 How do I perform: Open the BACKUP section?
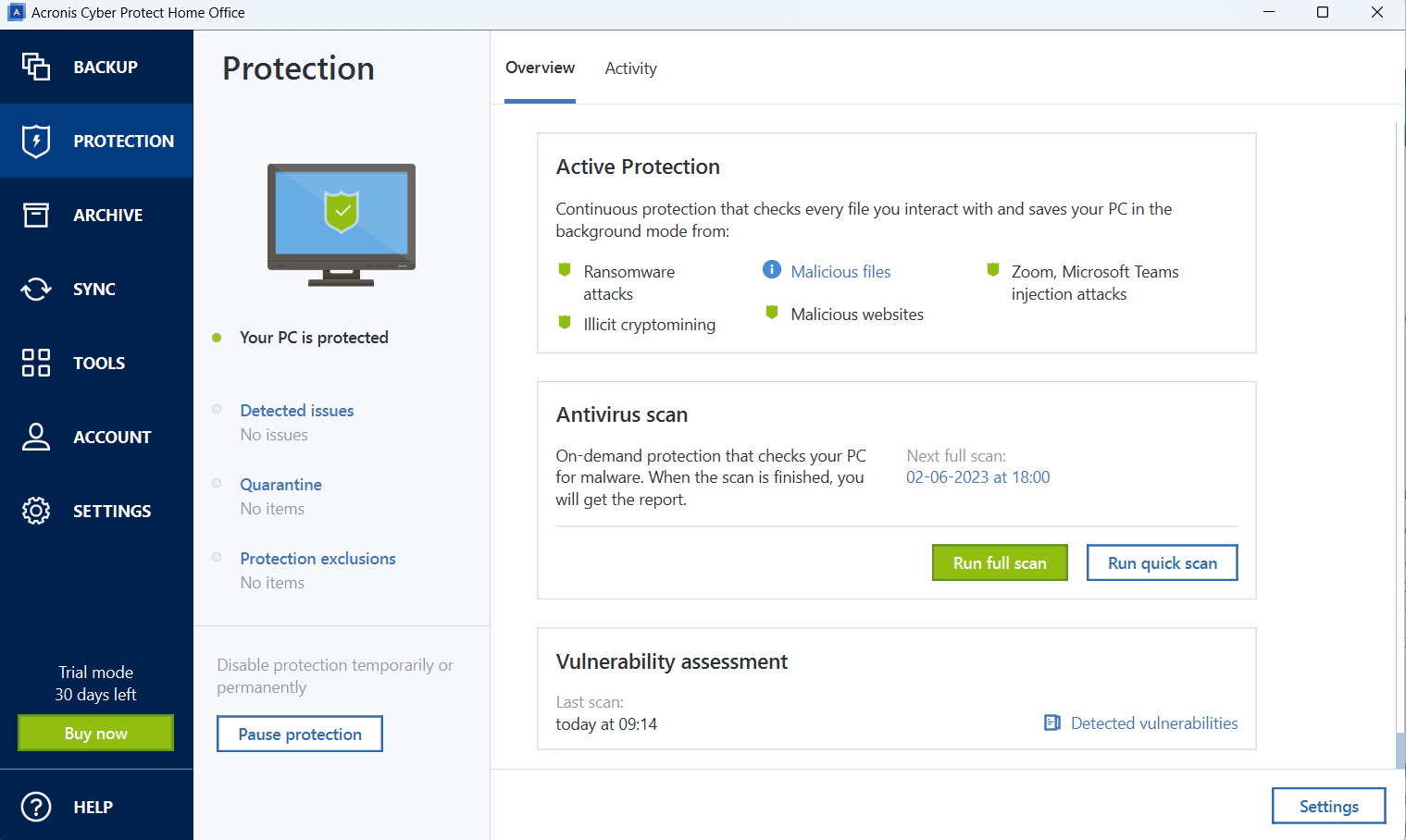[96, 67]
